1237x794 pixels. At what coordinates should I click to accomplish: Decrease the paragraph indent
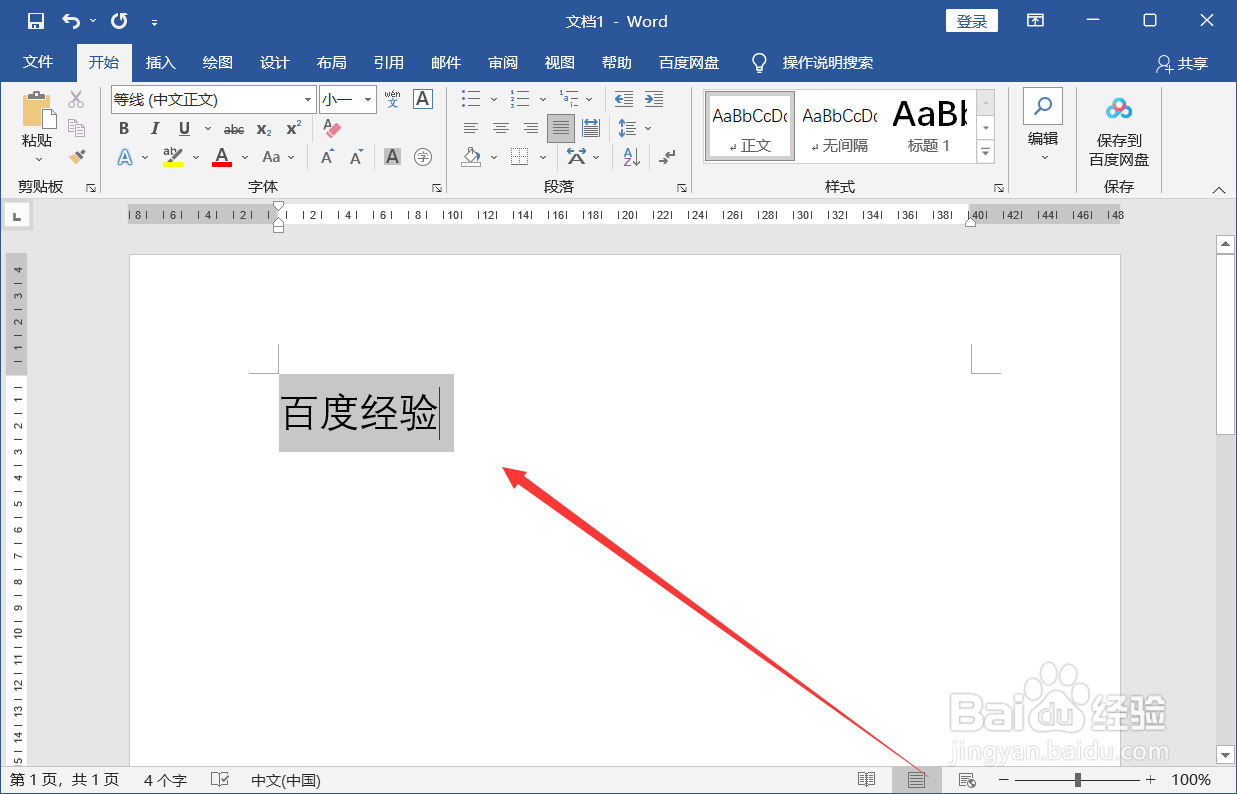pyautogui.click(x=624, y=99)
